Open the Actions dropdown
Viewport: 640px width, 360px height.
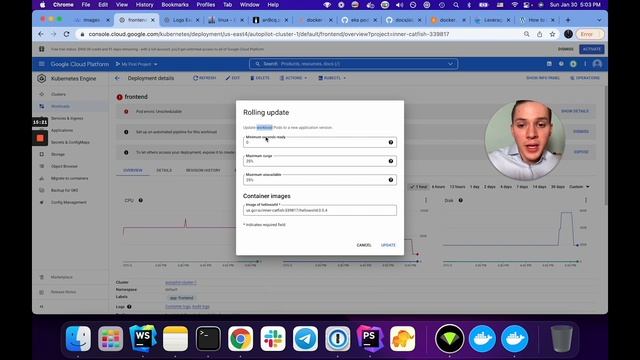[293, 78]
